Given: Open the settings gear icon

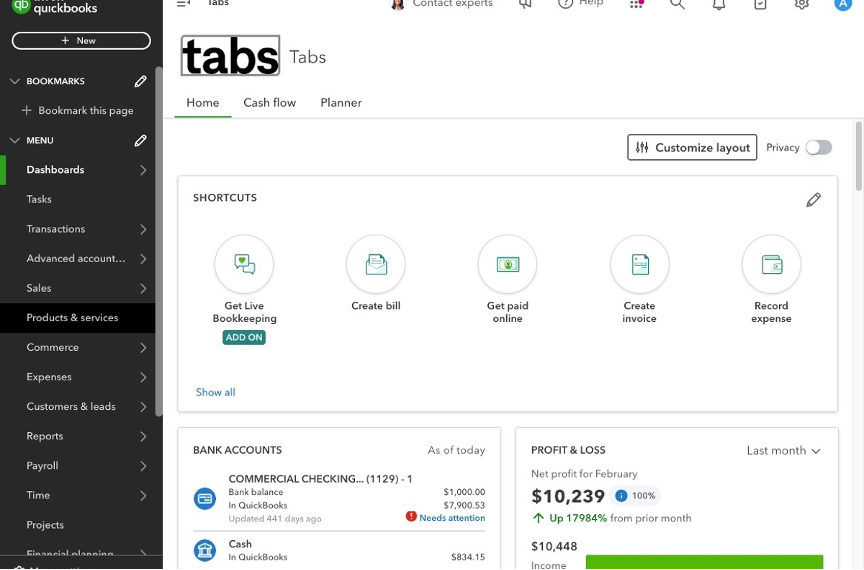Looking at the screenshot, I should click(801, 4).
